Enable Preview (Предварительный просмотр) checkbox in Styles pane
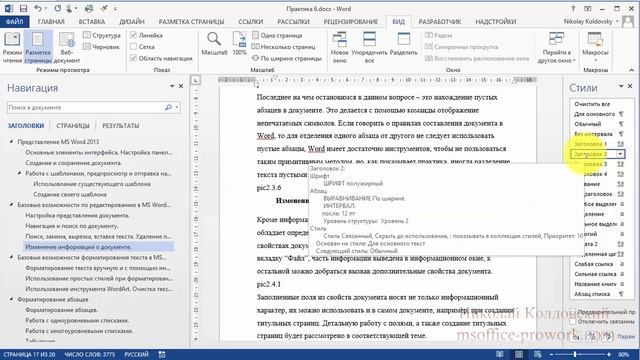 click(573, 312)
